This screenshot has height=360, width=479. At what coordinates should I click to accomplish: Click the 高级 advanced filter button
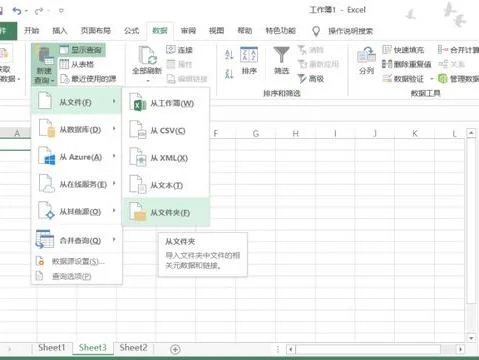click(x=311, y=79)
